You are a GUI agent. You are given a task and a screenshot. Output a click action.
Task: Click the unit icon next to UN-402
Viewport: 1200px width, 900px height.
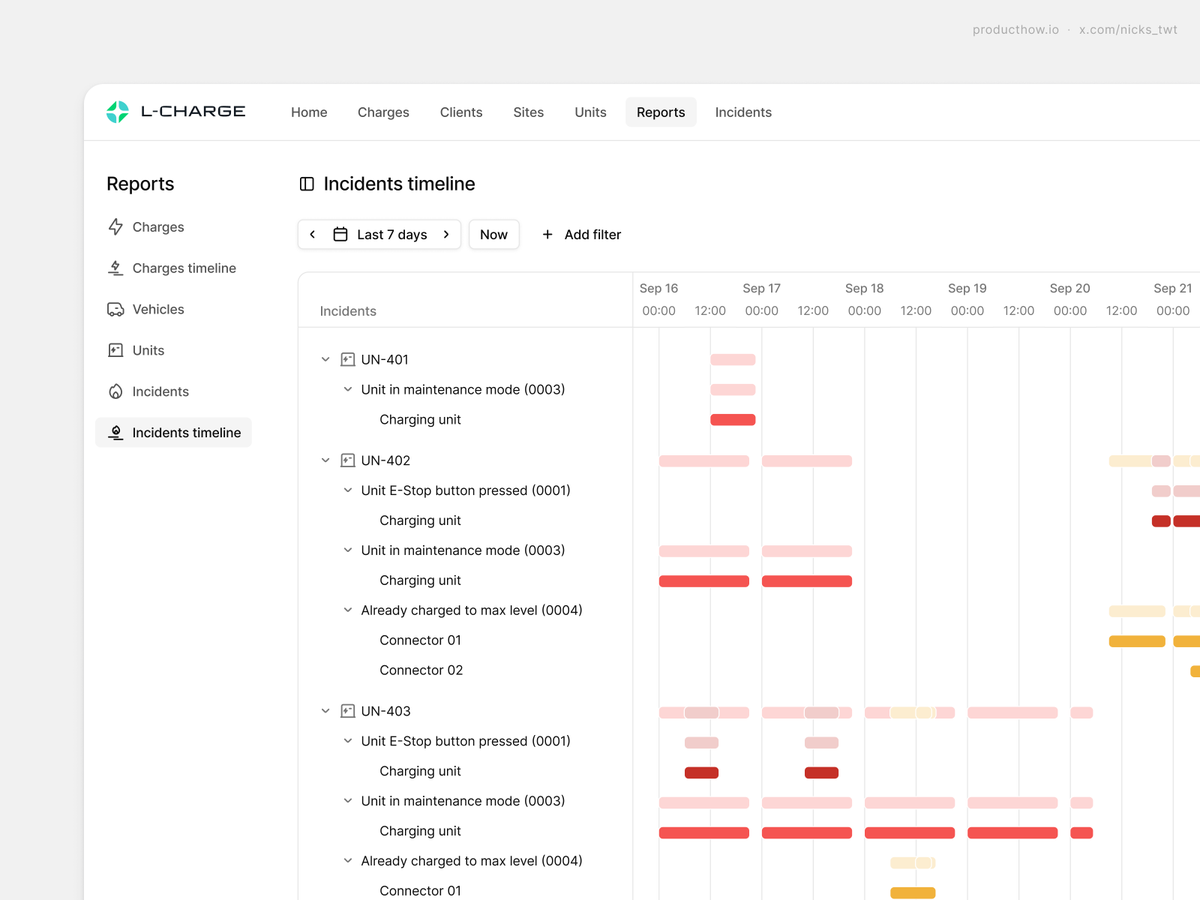tap(348, 460)
